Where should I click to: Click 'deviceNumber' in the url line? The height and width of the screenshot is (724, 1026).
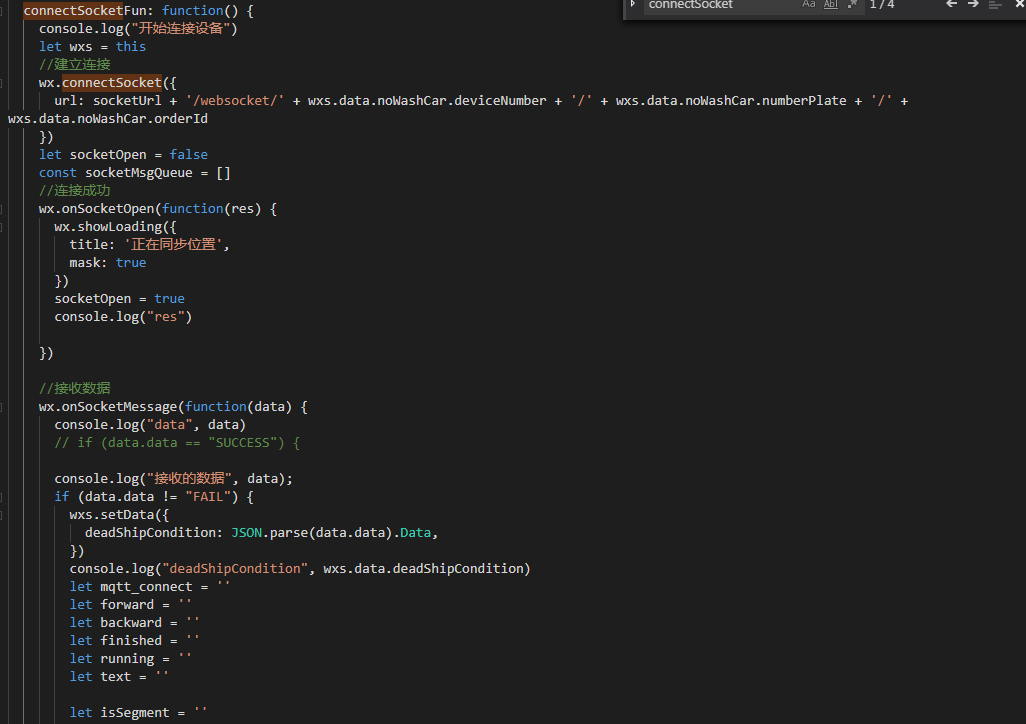pyautogui.click(x=500, y=101)
